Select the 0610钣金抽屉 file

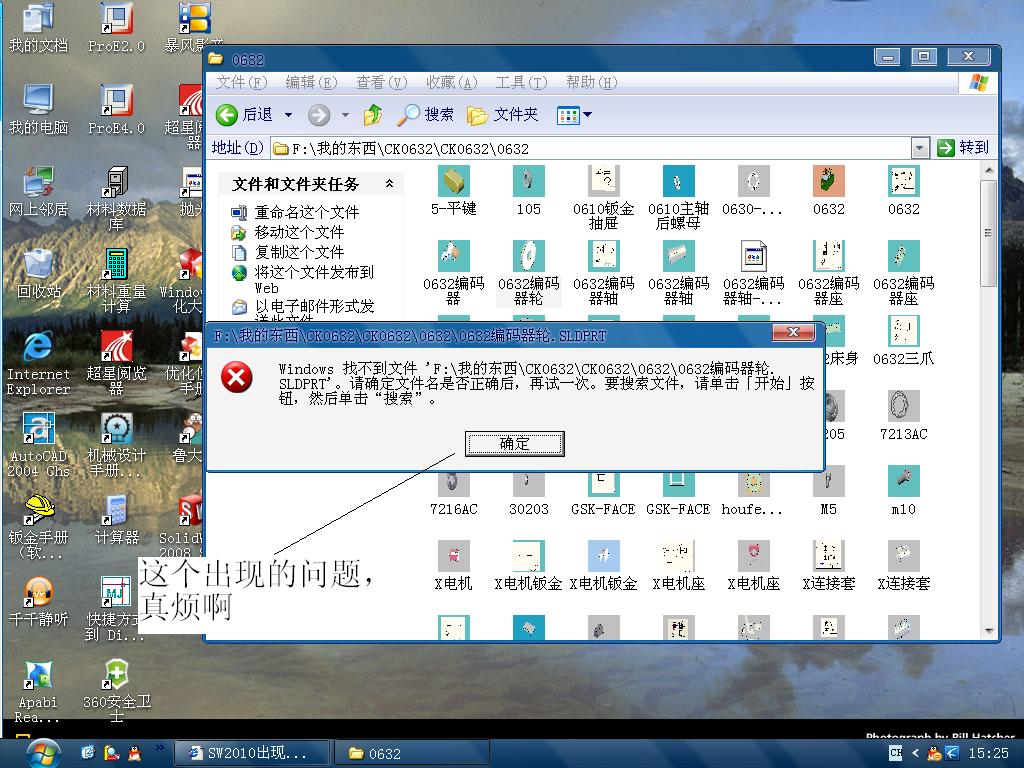[x=603, y=197]
